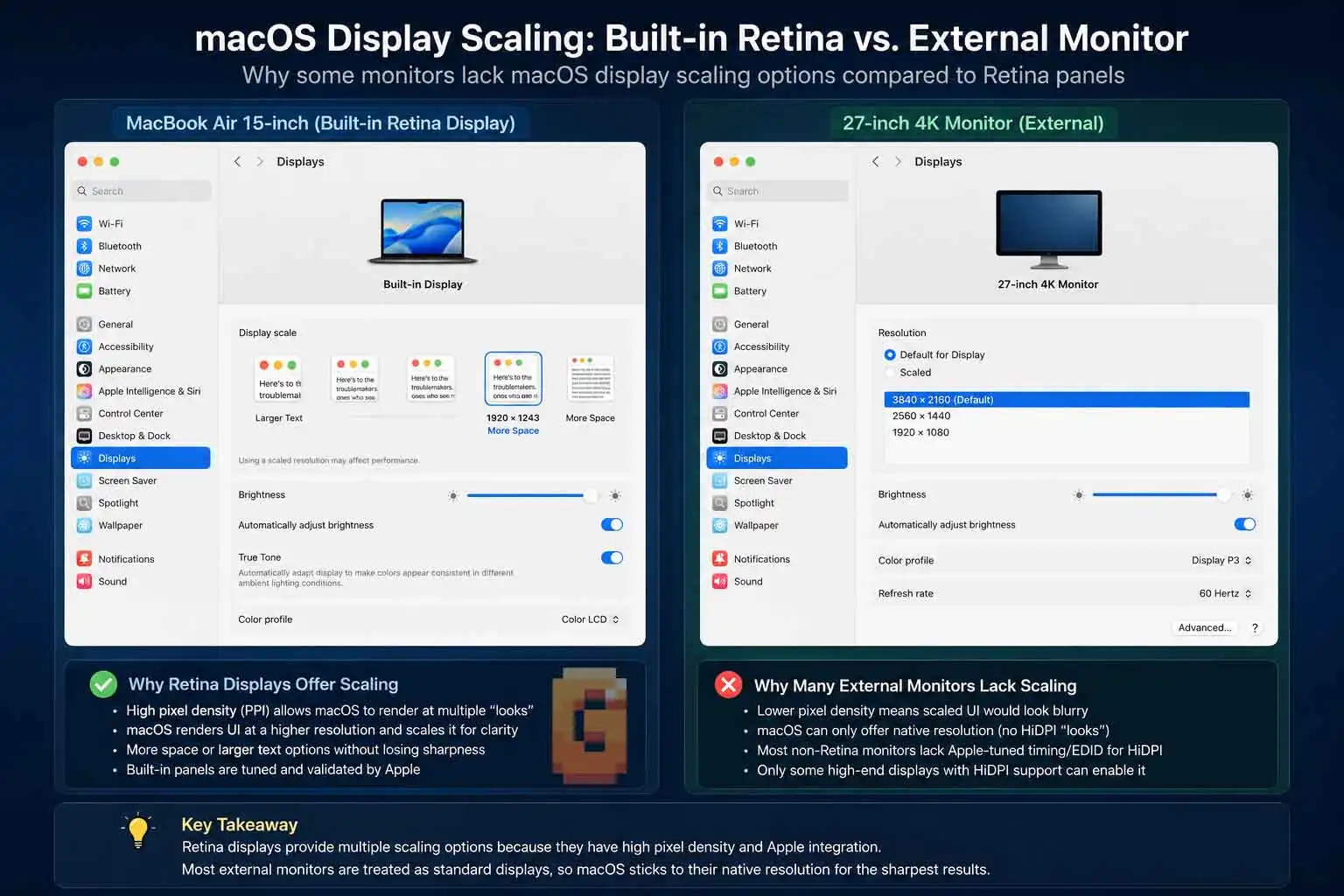Click the Desktop & Dock icon in the MacBook Air window
Screen dimensions: 1344x896
point(84,436)
